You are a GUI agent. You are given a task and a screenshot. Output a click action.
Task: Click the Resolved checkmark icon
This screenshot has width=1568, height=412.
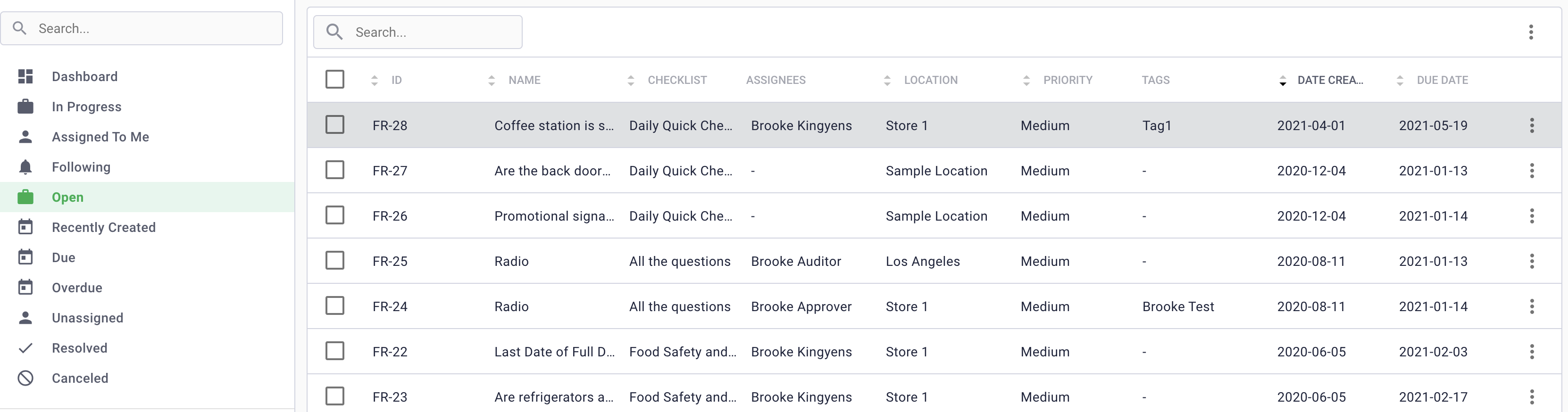tap(25, 348)
